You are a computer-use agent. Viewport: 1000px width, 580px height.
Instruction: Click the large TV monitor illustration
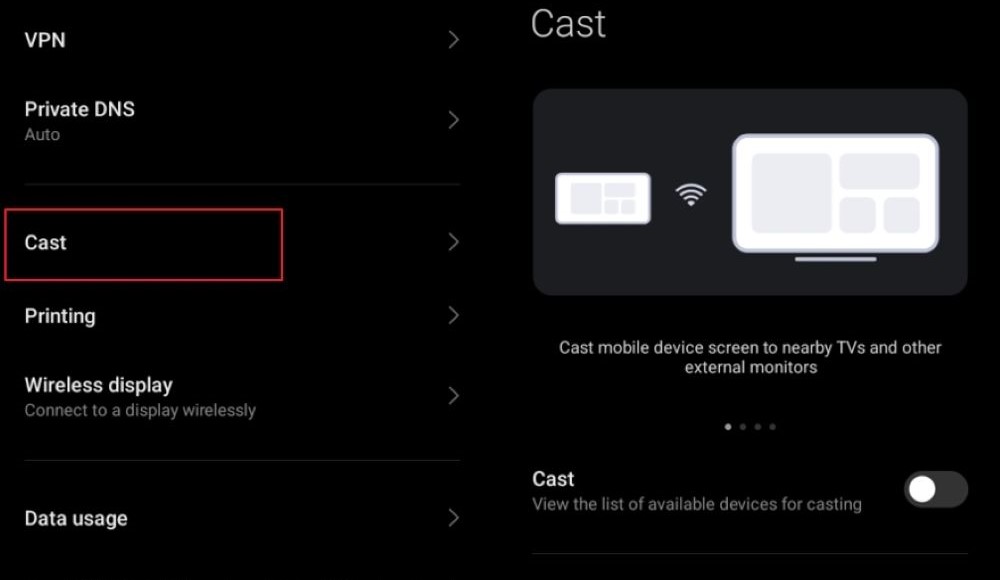pos(835,197)
